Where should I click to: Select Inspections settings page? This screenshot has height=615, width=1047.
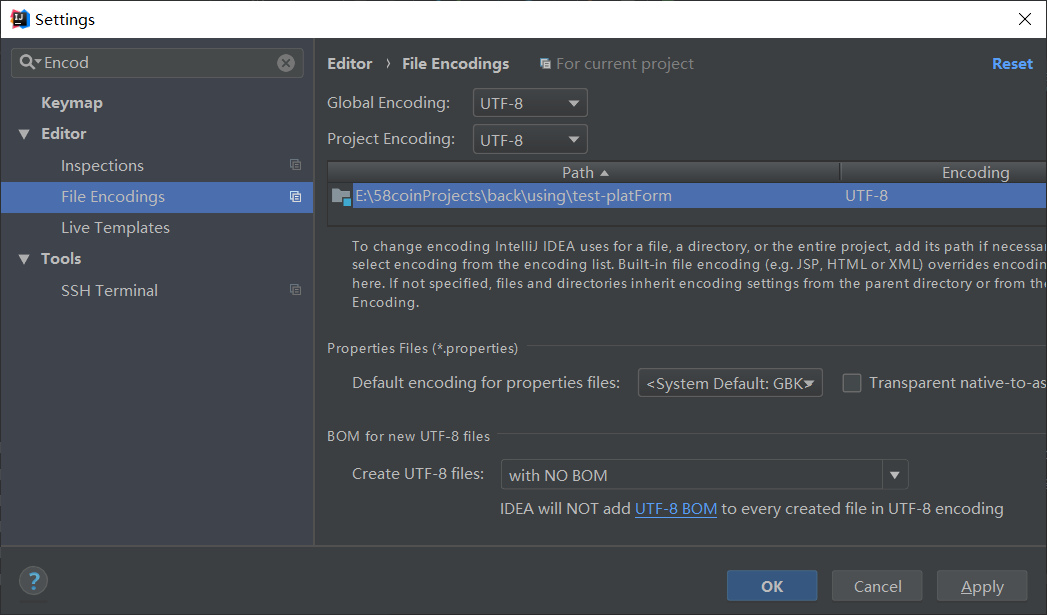[x=102, y=166]
